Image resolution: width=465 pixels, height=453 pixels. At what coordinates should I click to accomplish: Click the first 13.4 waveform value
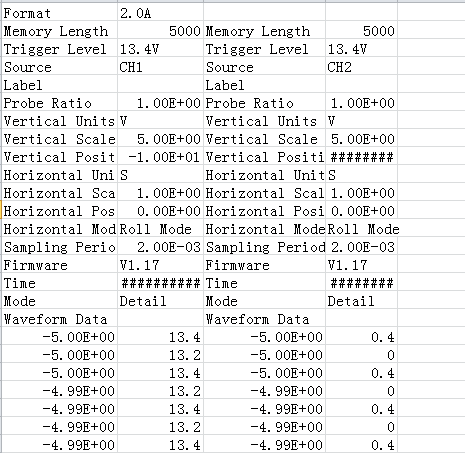click(160, 337)
